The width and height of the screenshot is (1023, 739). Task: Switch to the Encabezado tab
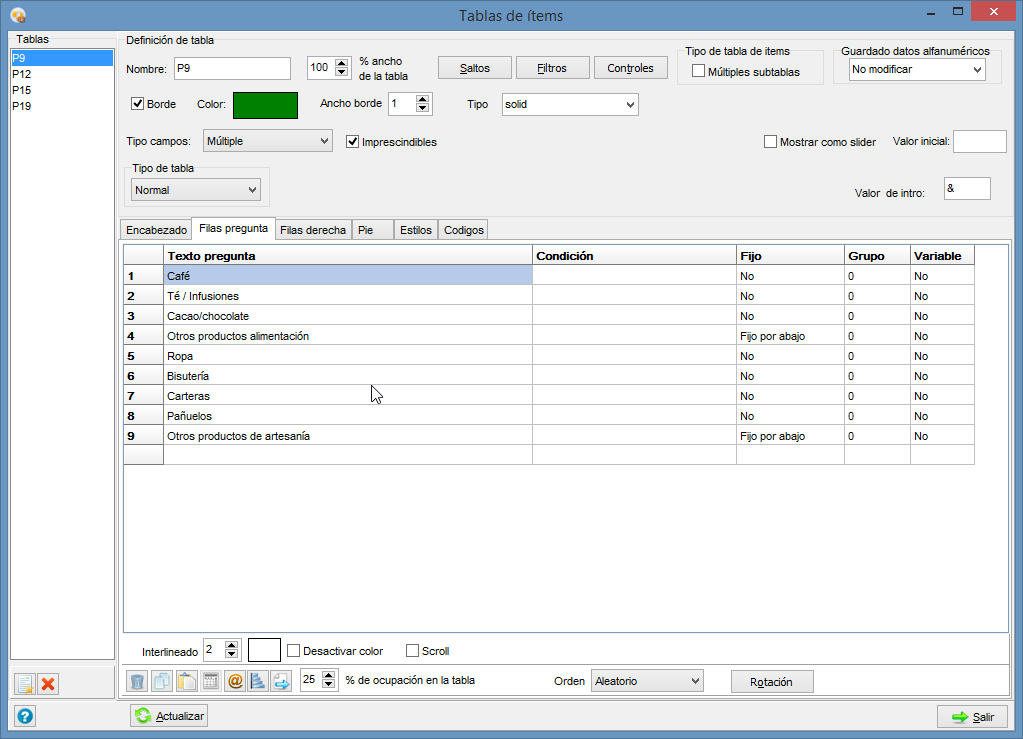pos(157,230)
